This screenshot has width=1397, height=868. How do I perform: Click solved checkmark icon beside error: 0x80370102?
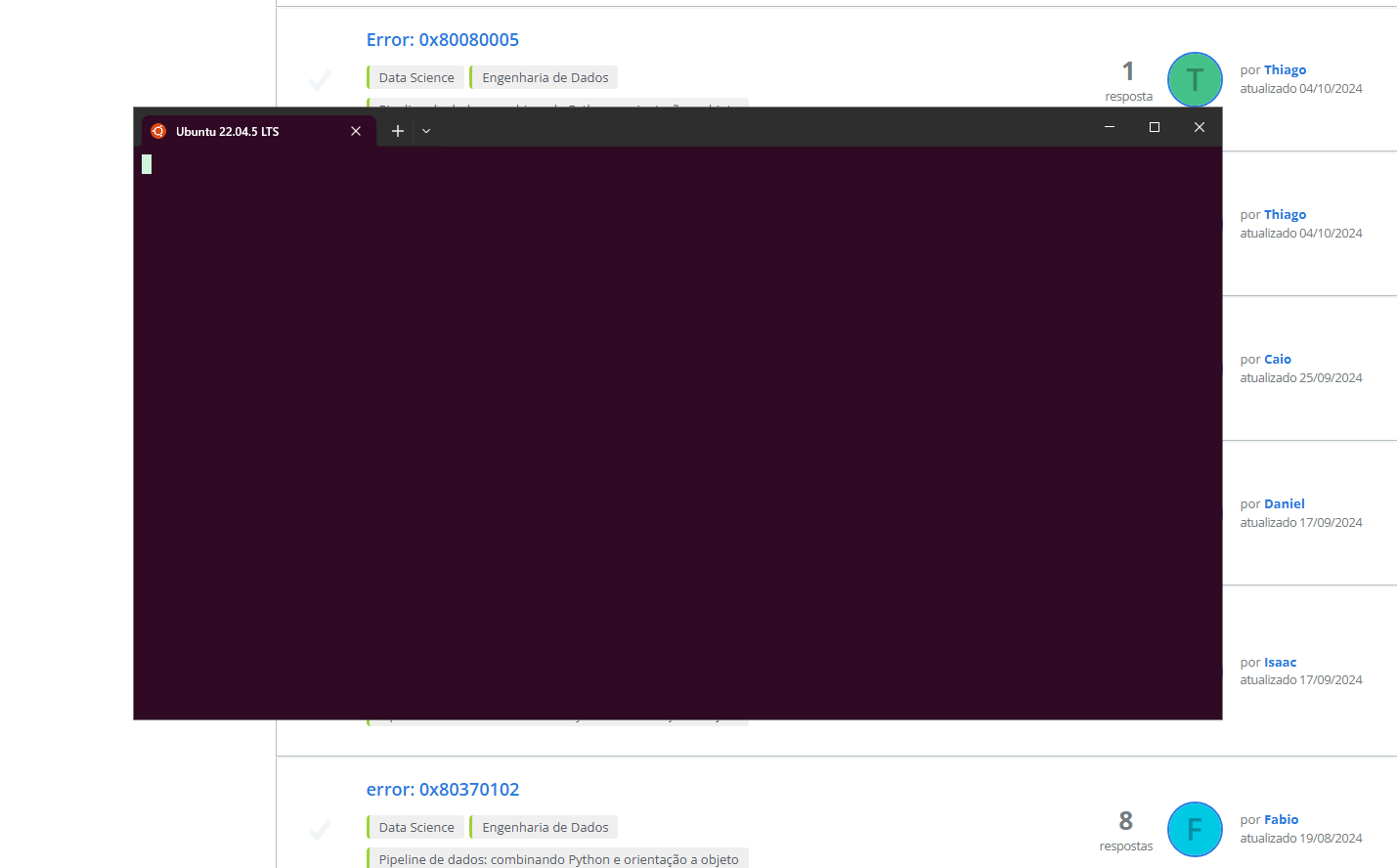[320, 830]
